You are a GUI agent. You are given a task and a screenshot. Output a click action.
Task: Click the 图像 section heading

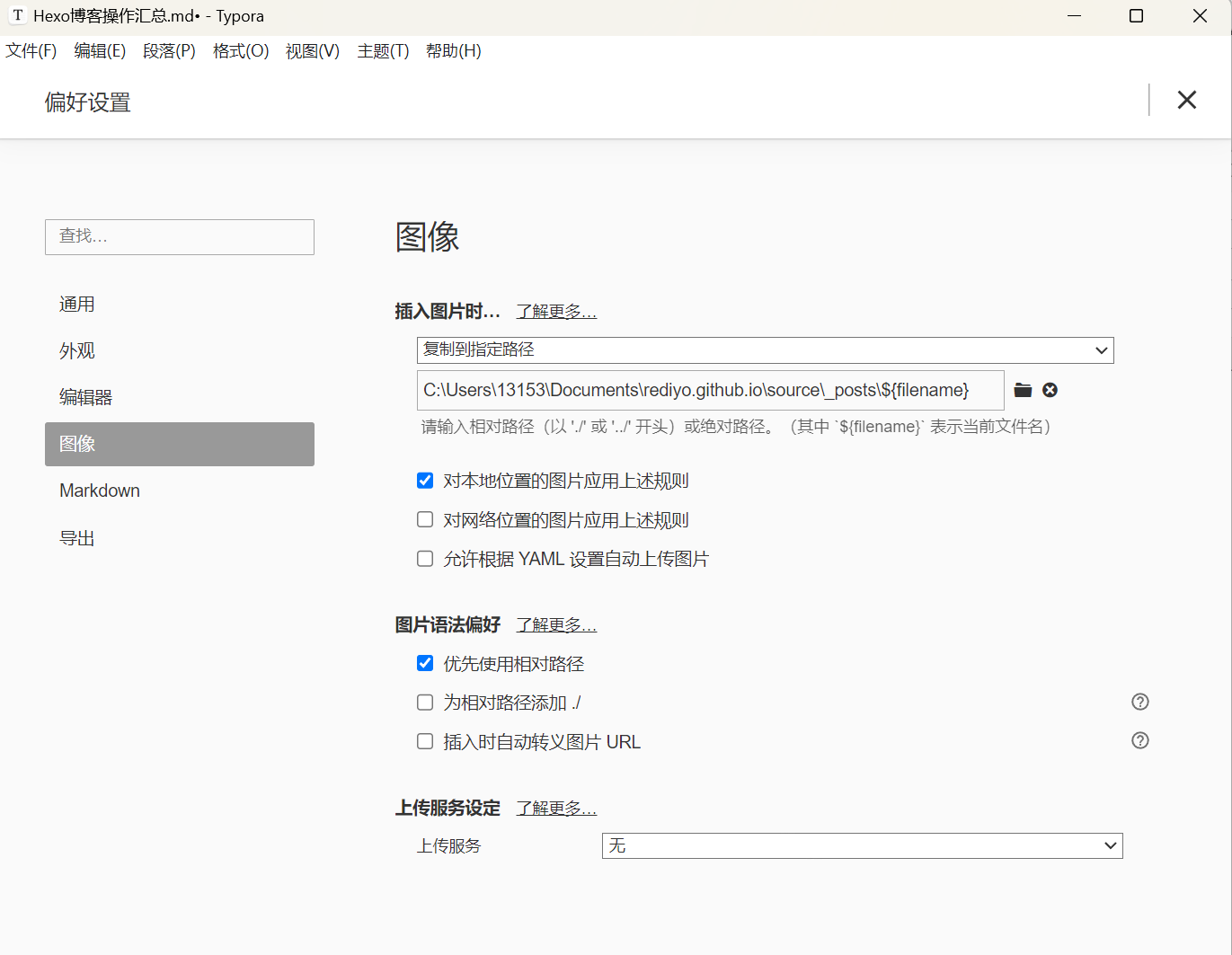click(x=428, y=237)
